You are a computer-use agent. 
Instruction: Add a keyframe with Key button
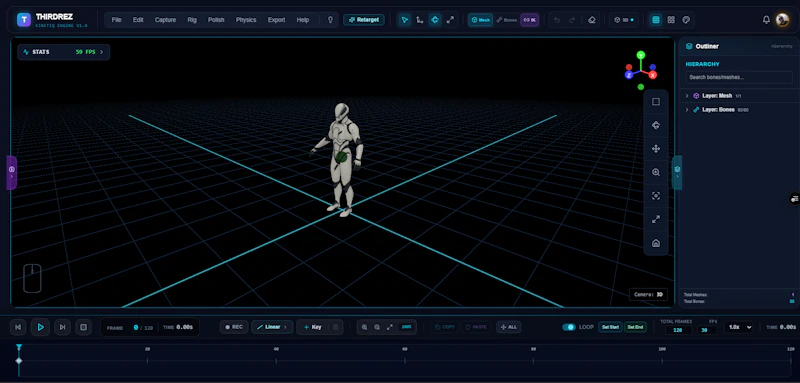click(313, 327)
